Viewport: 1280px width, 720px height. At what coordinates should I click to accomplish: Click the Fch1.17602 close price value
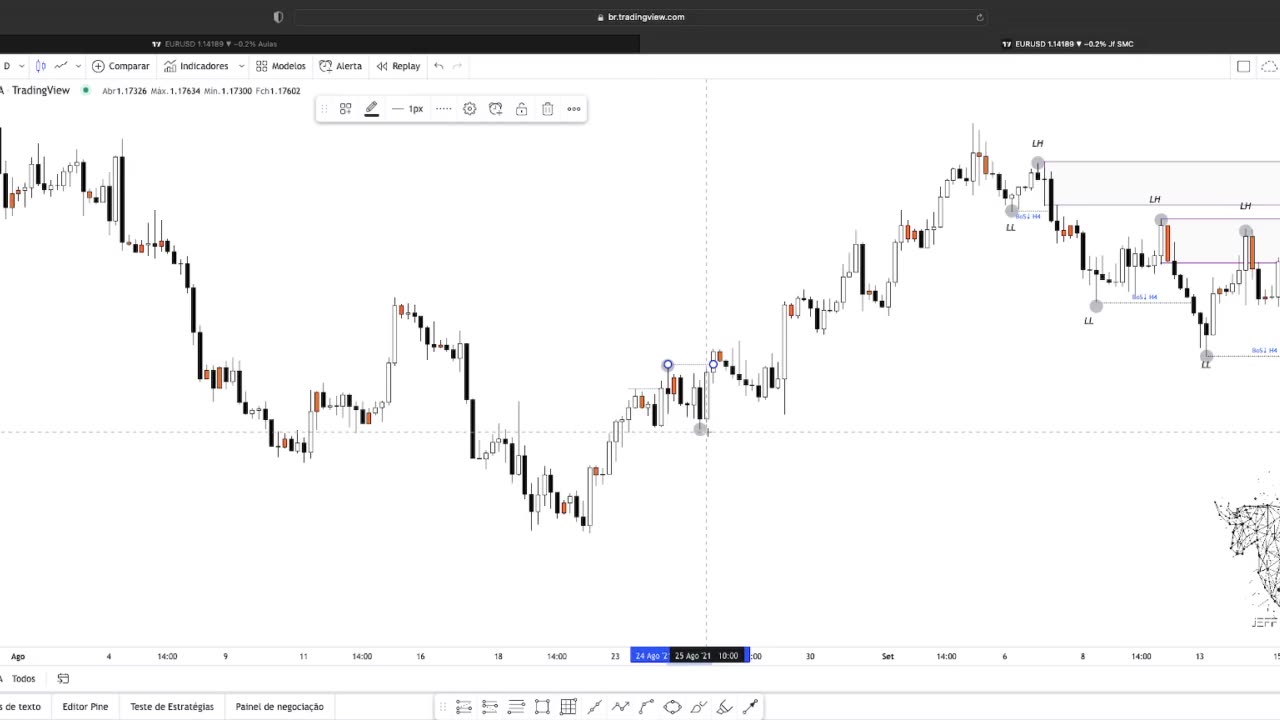click(277, 91)
